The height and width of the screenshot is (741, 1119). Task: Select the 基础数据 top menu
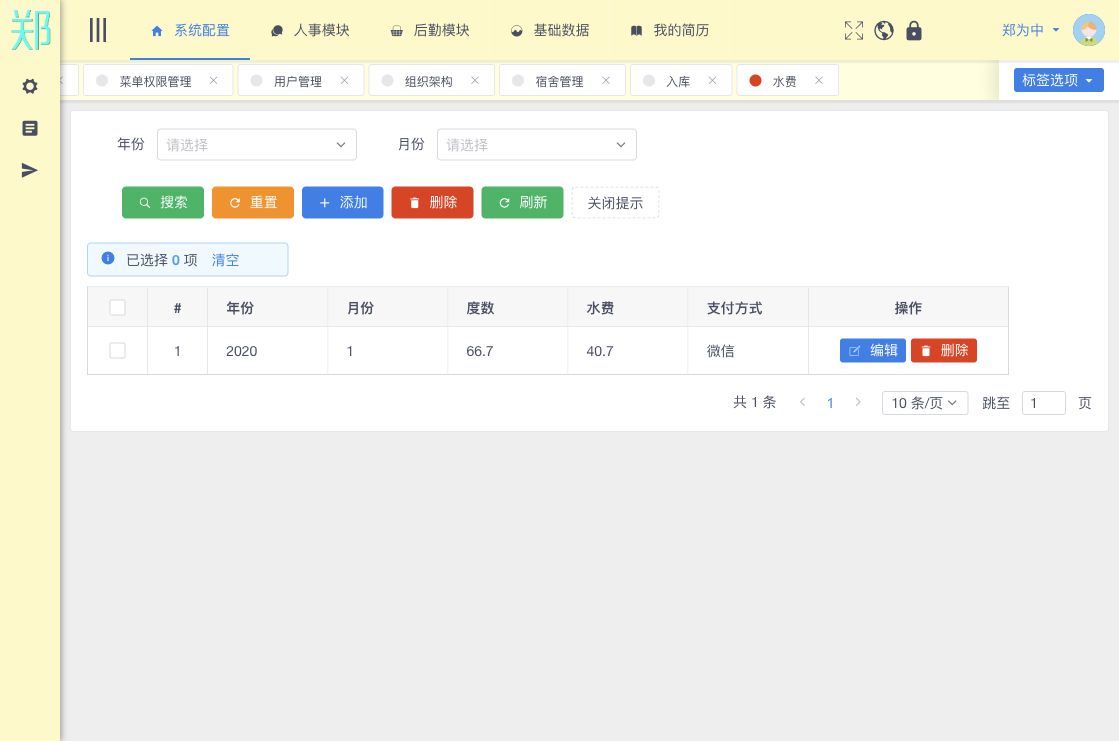[x=550, y=30]
